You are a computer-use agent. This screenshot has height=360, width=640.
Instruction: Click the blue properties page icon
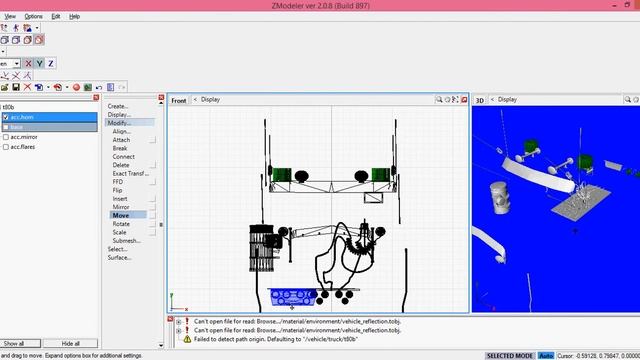point(110,87)
